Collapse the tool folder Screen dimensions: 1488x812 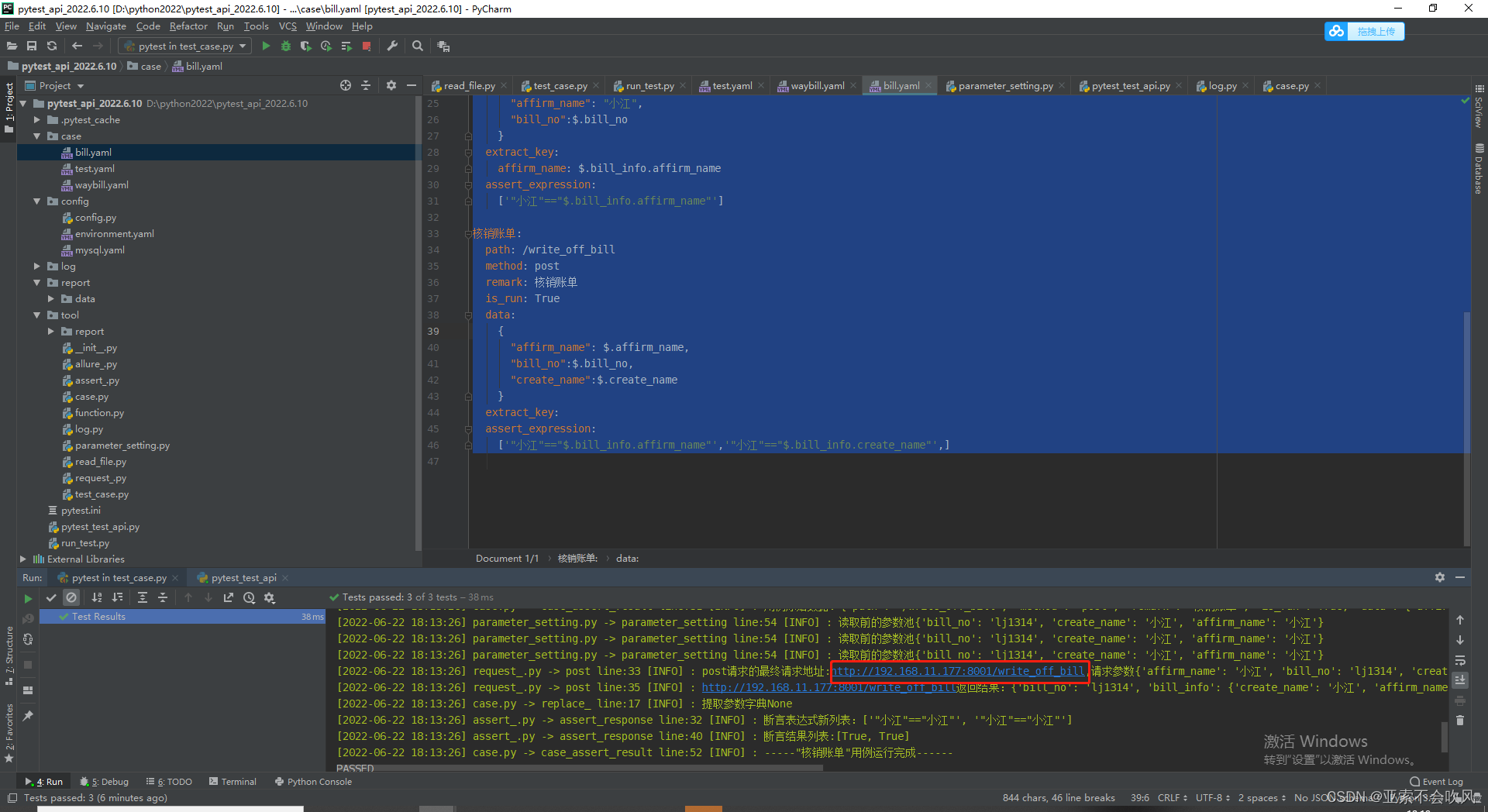point(36,315)
